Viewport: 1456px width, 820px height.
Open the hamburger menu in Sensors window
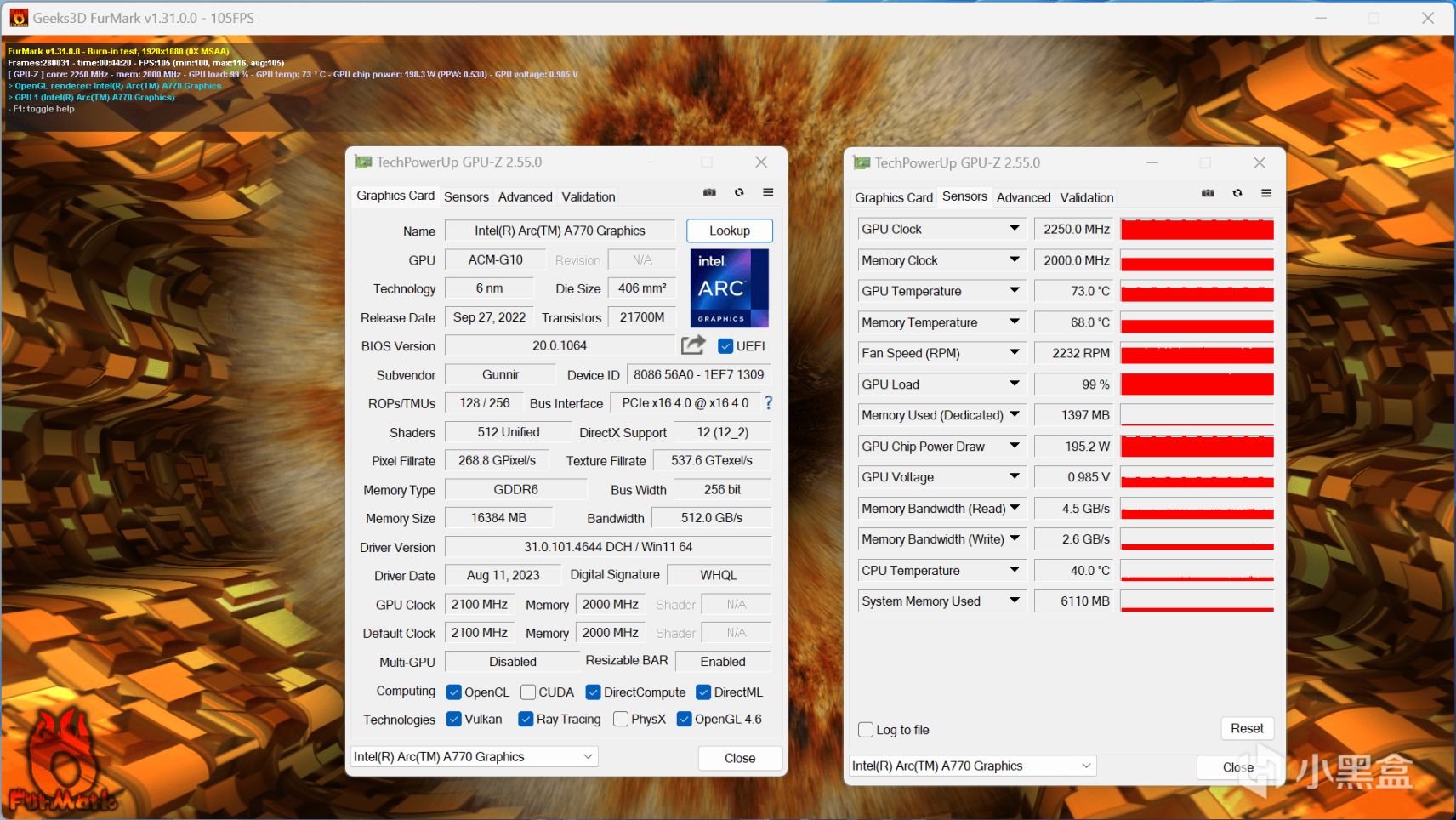click(x=1266, y=193)
